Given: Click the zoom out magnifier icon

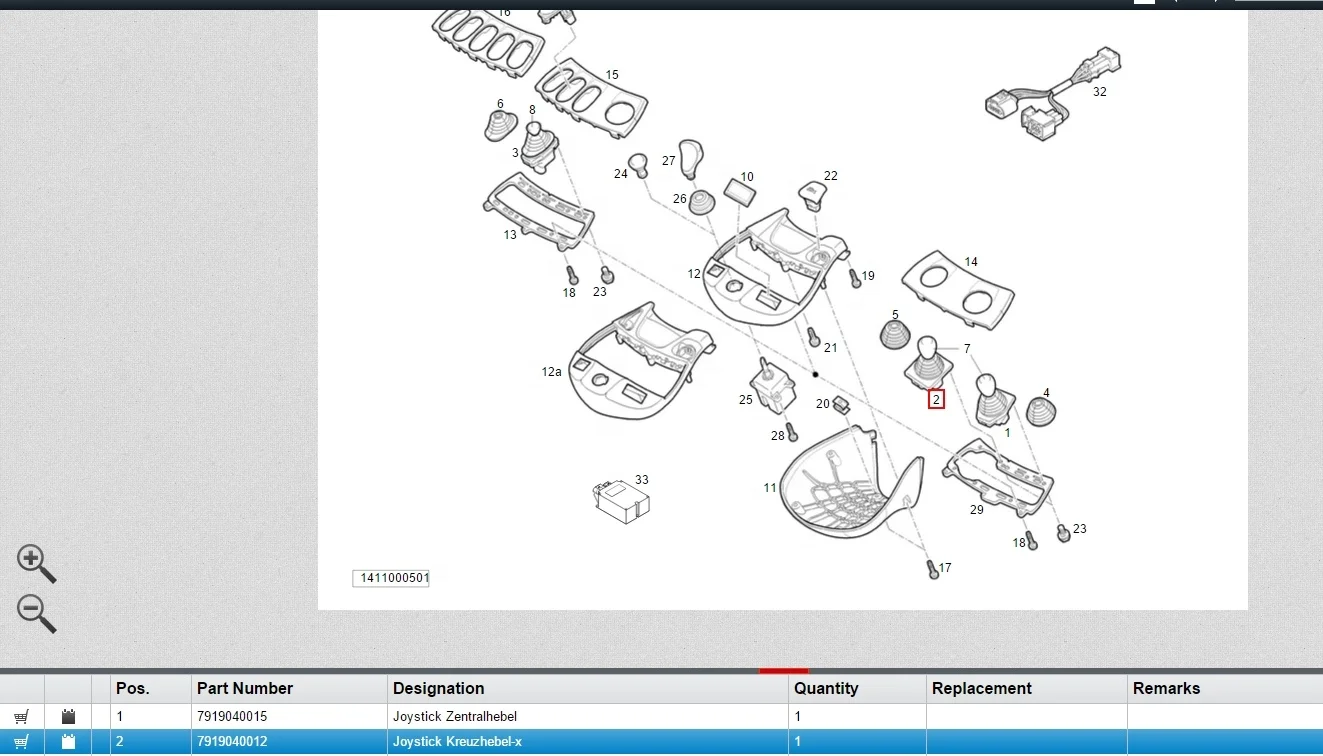Looking at the screenshot, I should [35, 612].
